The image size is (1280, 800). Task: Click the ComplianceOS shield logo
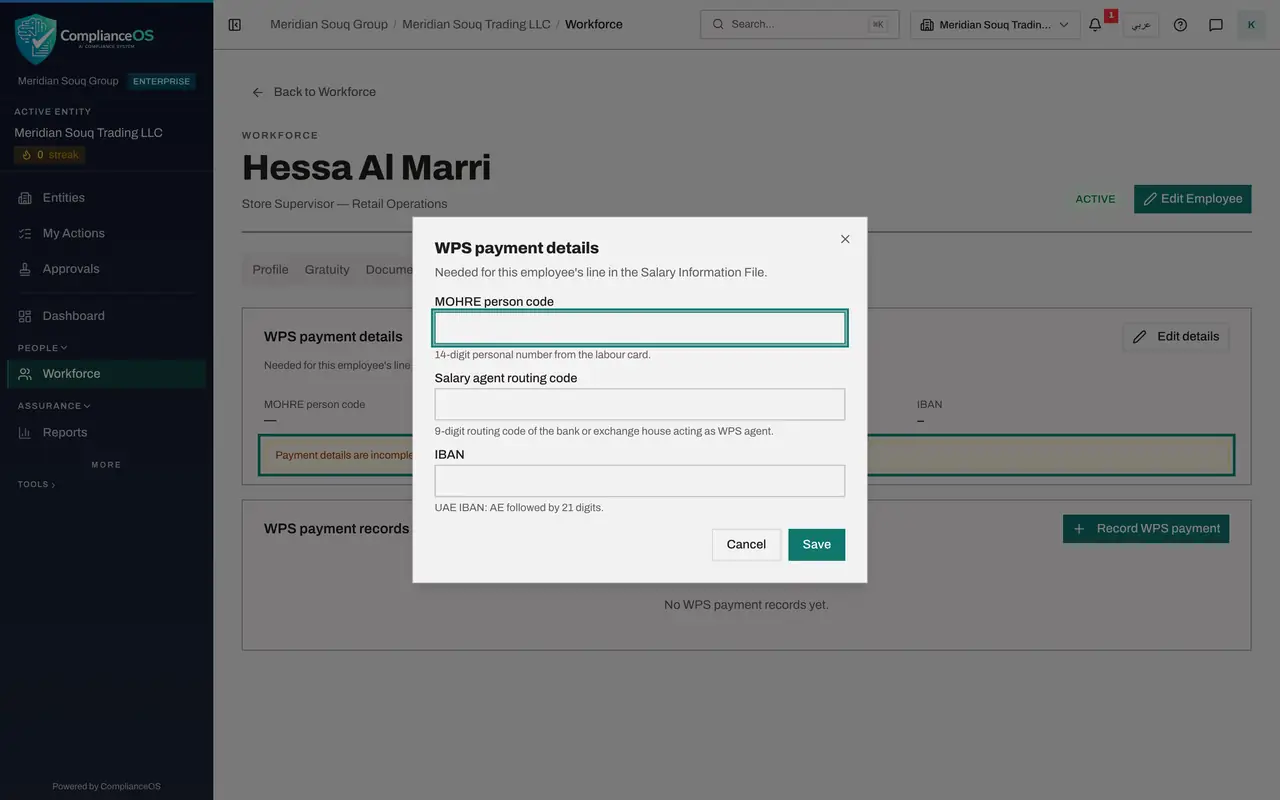coord(35,39)
